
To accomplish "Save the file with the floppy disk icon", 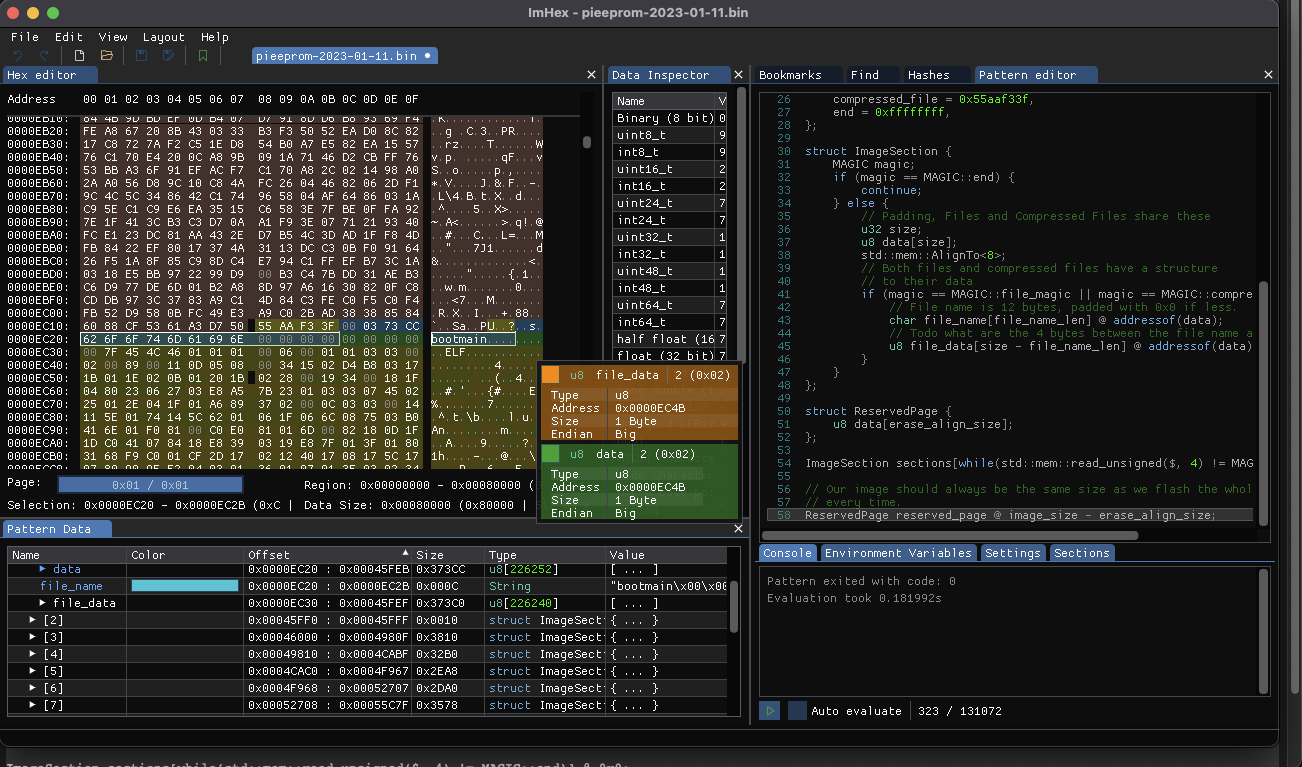I will 142,56.
